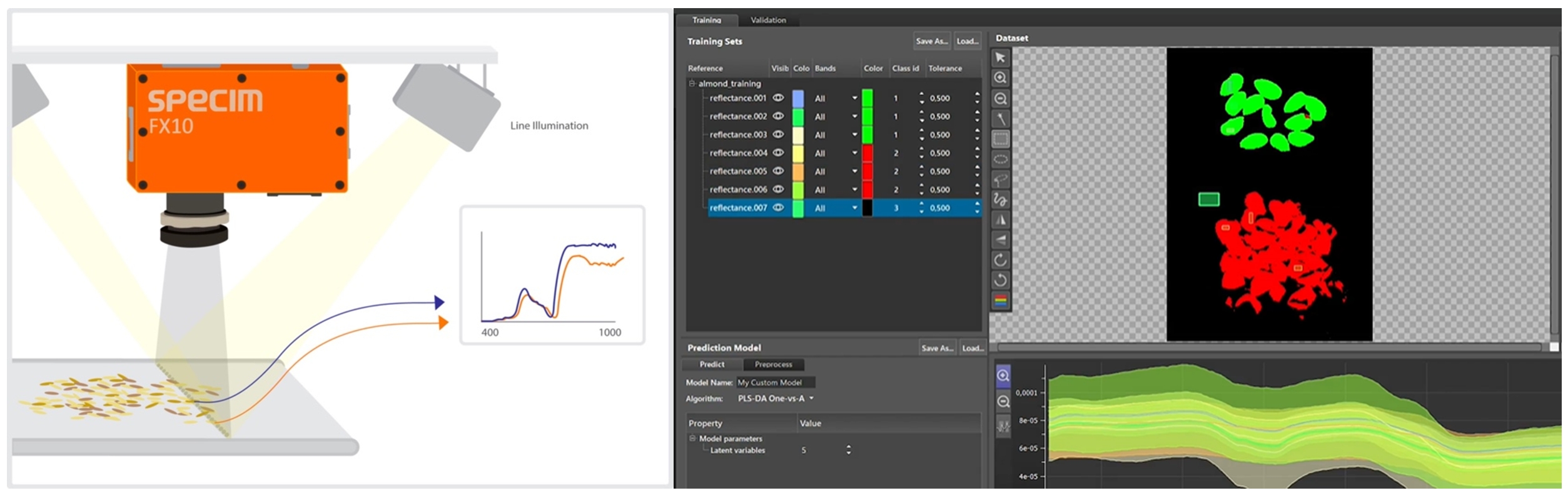1568x493 pixels.
Task: Select the ellipse selection tool
Action: [x=1000, y=159]
